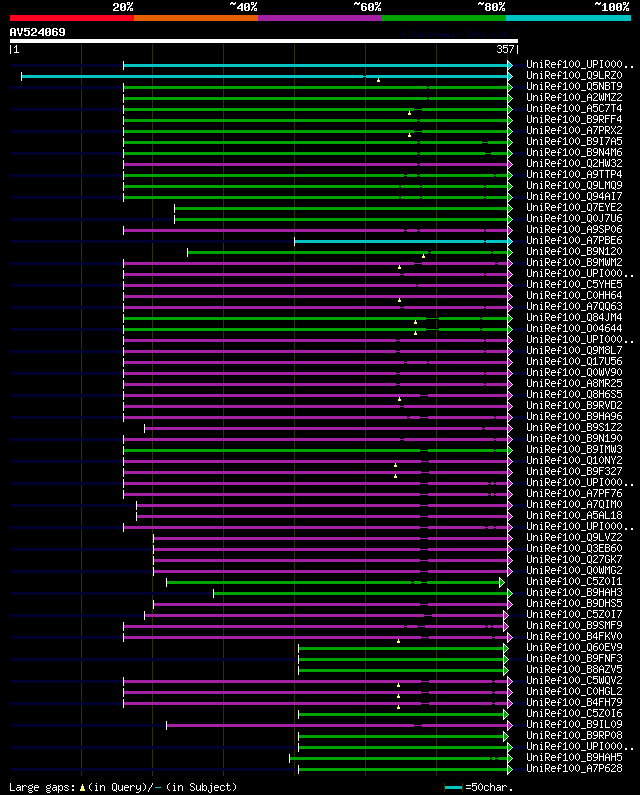Click the query name AV524069
Screen dimensions: 640x795
click(x=38, y=32)
